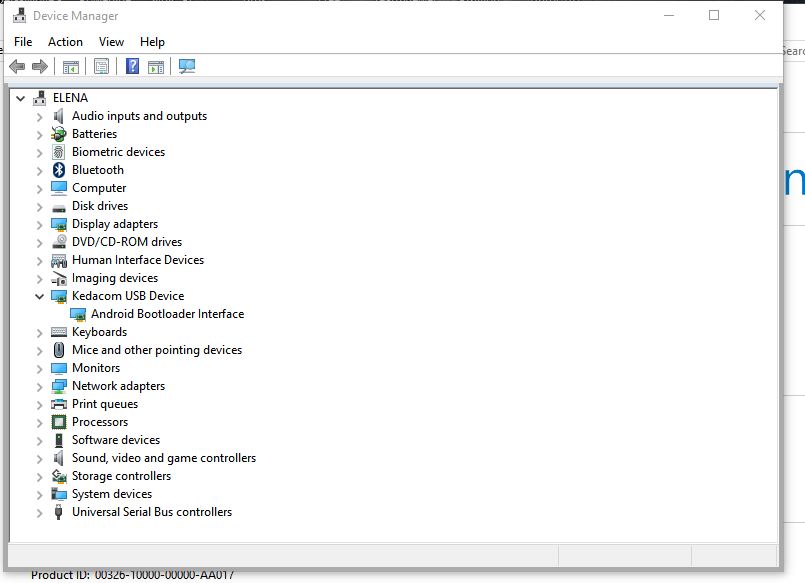Select Android Bootloader Interface device
Screen dimensions: 805x583
[x=167, y=314]
